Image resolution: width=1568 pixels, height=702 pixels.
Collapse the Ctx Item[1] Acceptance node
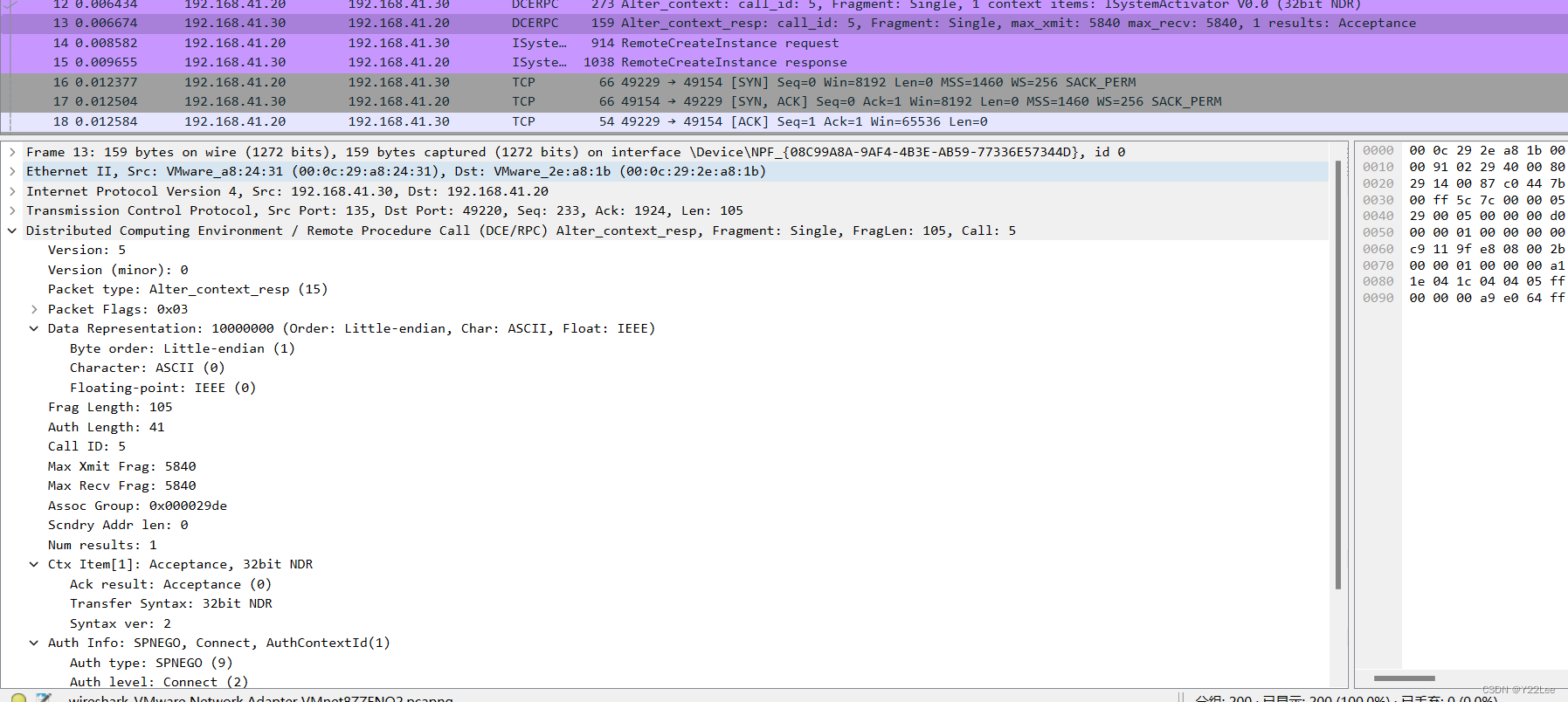click(34, 564)
